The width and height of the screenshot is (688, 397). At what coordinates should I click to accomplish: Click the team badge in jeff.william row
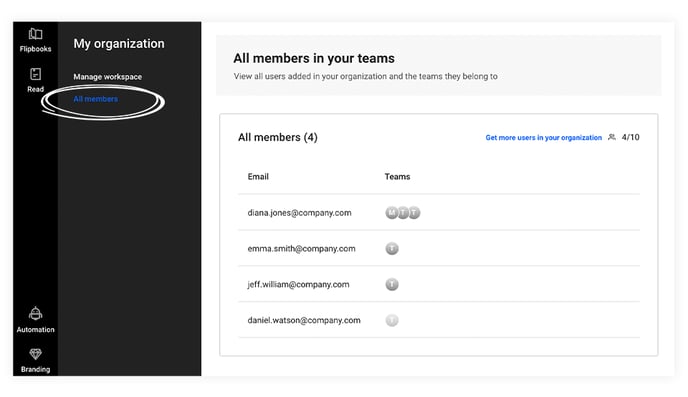[392, 284]
